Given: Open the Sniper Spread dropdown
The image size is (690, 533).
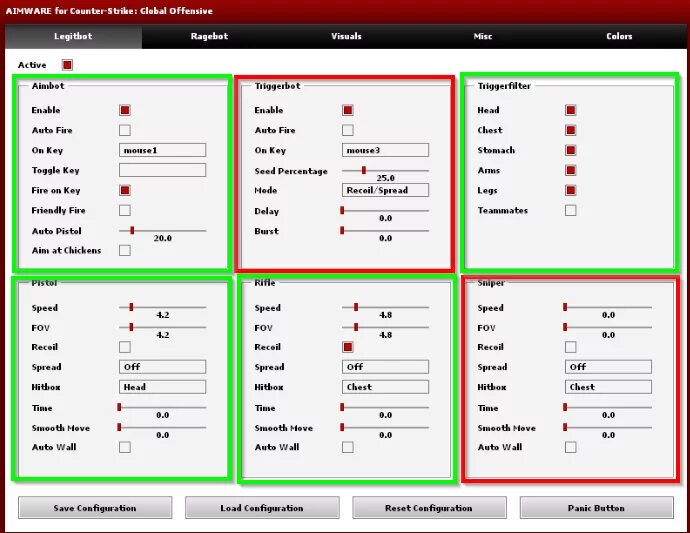Looking at the screenshot, I should 608,367.
